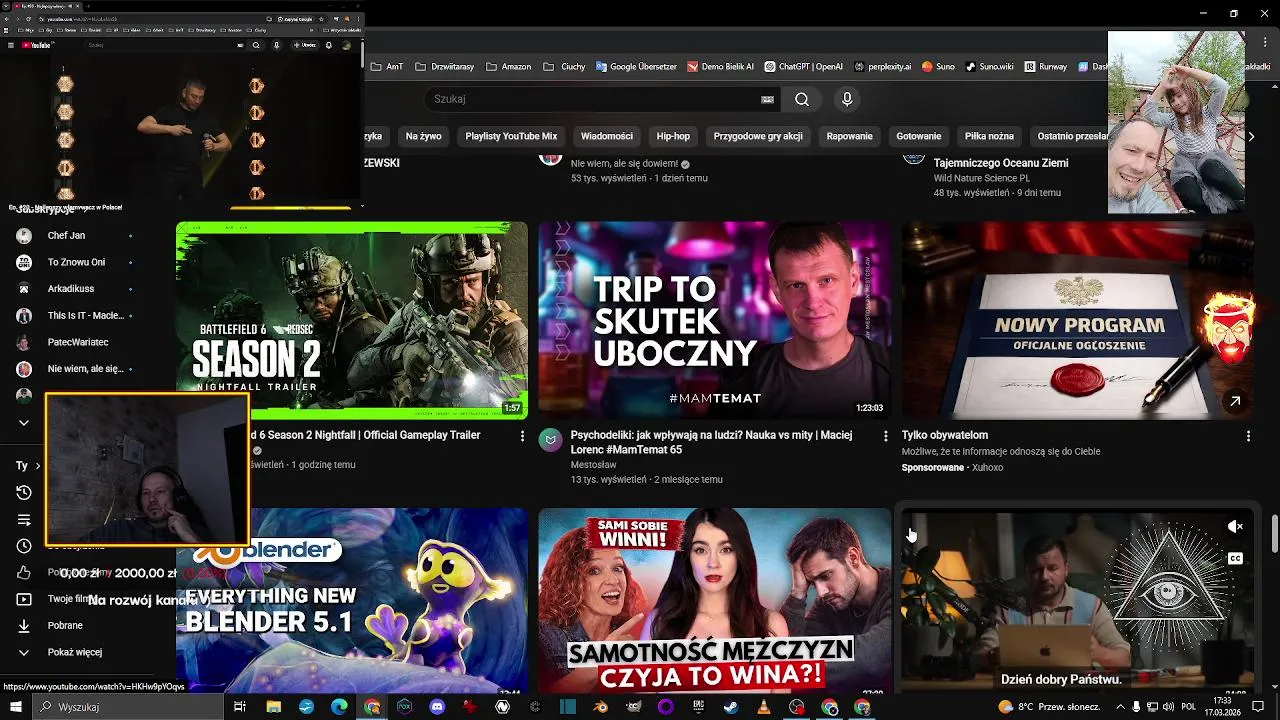Open Suno.wiki bookmark
1280x720 pixels.
[x=989, y=67]
